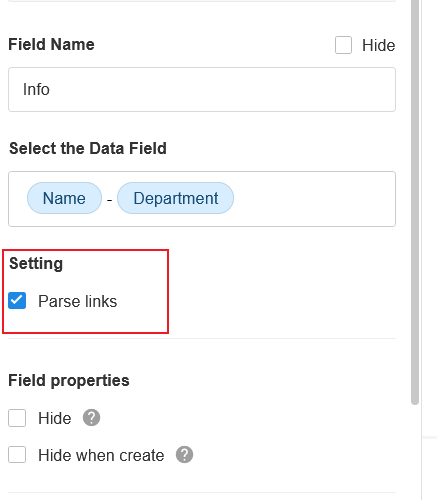Click into the Info field name input
This screenshot has width=437, height=500.
(x=202, y=89)
